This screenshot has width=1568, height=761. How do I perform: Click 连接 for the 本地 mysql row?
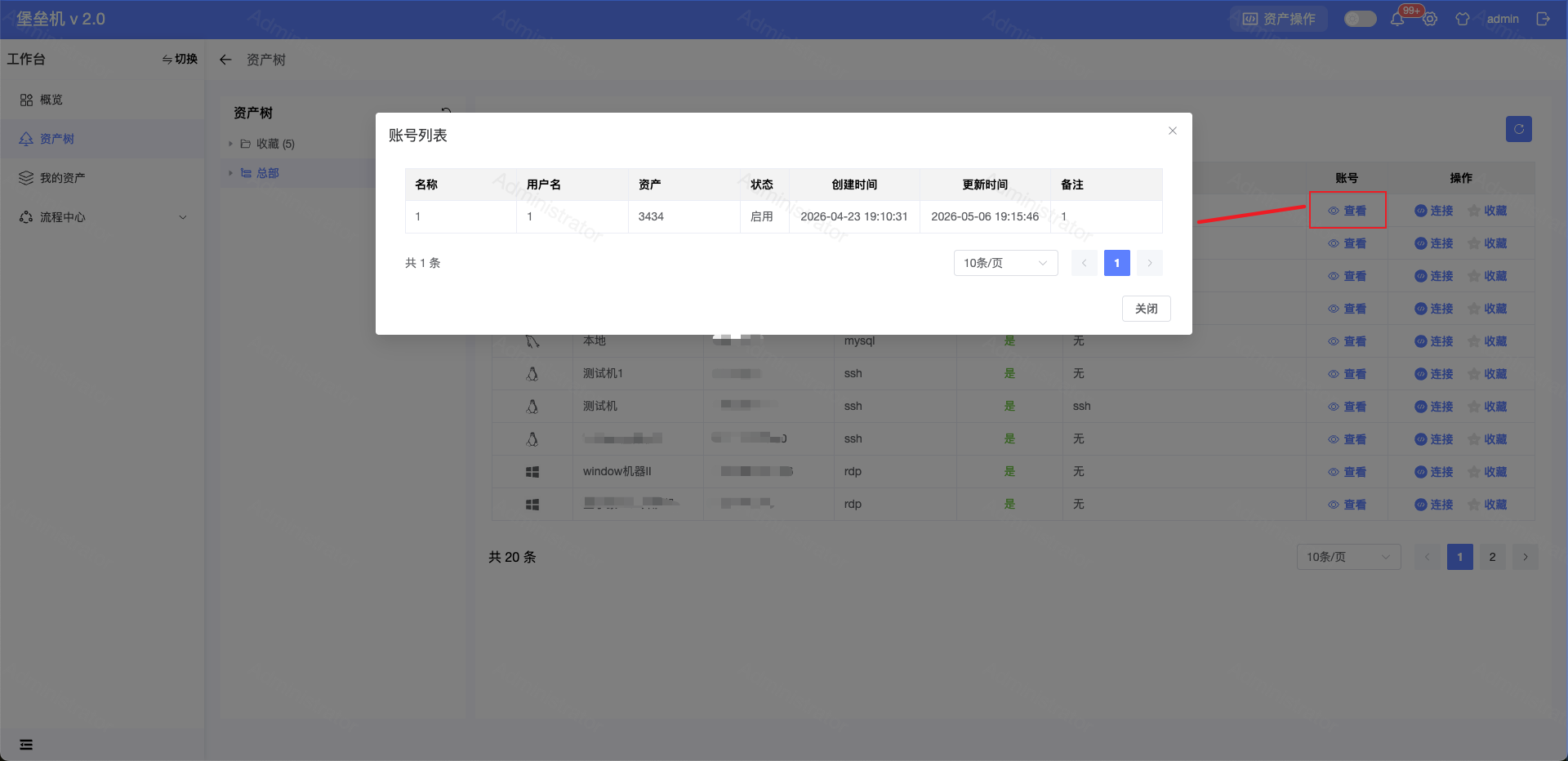click(x=1434, y=341)
